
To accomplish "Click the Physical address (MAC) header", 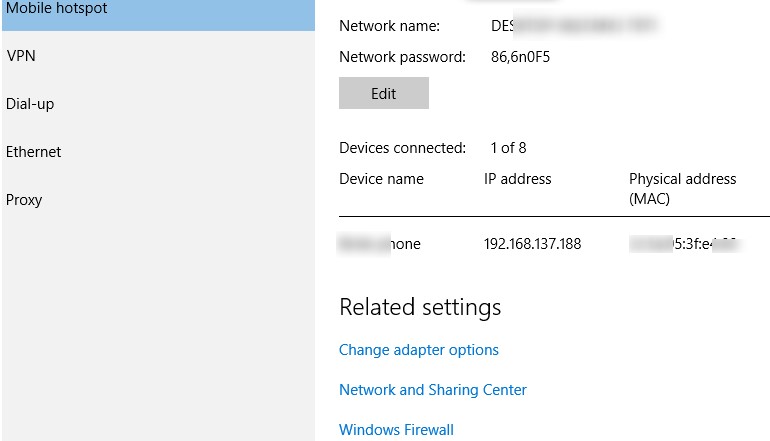I will point(682,188).
